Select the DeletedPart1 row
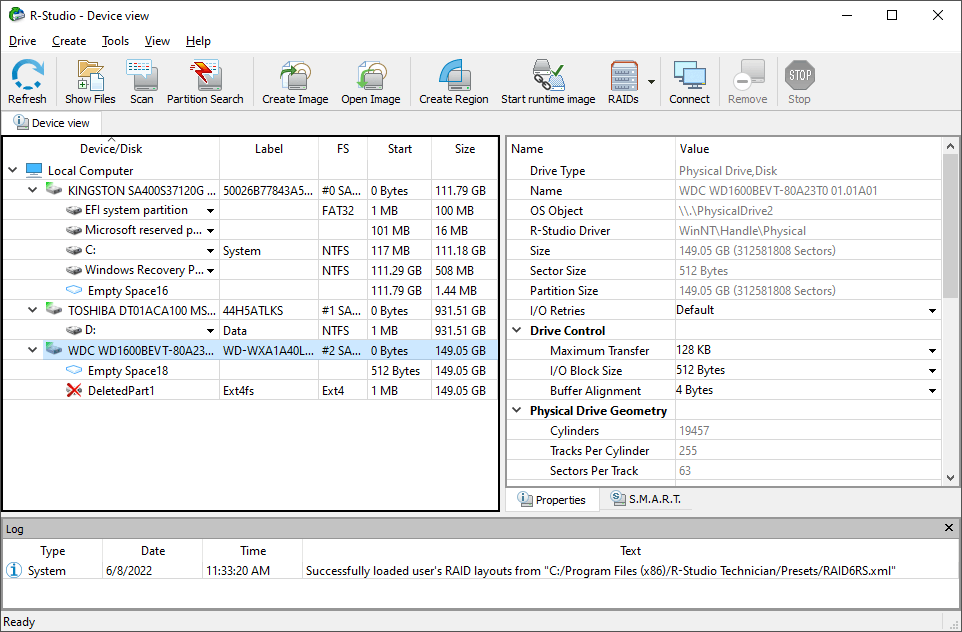The height and width of the screenshot is (632, 962). pyautogui.click(x=250, y=390)
